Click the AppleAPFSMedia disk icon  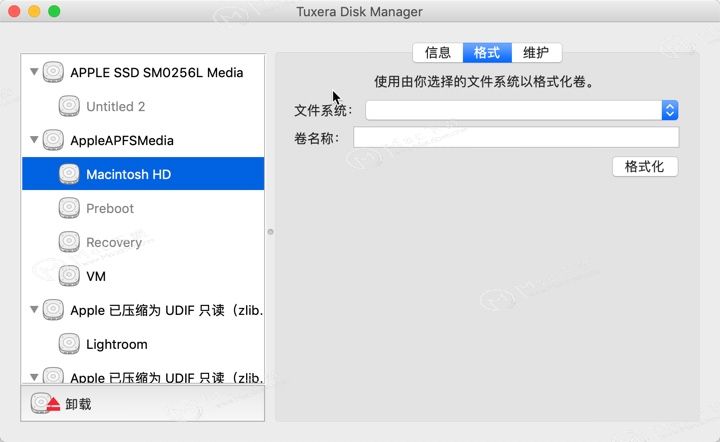pos(53,140)
